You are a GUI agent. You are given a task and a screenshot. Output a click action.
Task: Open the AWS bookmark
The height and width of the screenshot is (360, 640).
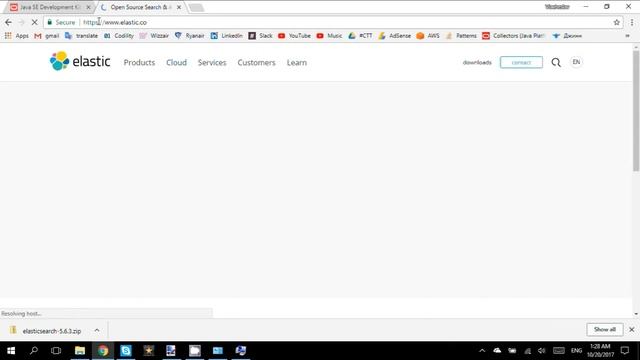click(x=428, y=36)
